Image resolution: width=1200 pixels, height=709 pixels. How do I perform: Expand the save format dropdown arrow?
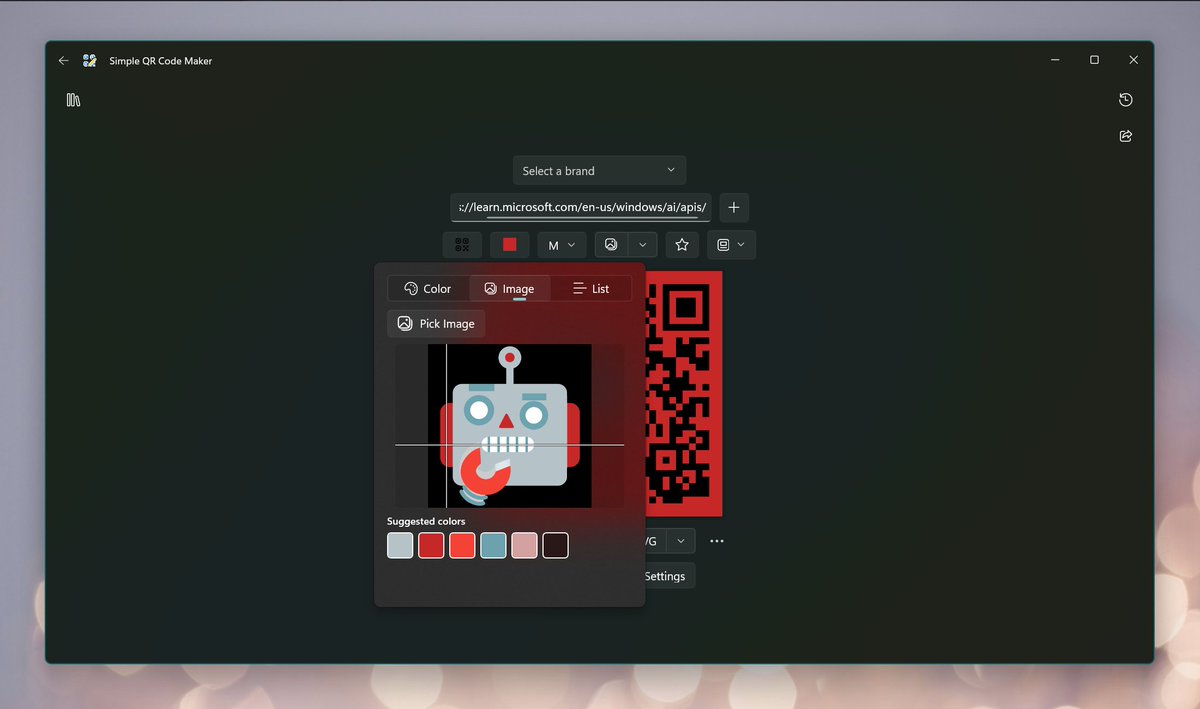pyautogui.click(x=680, y=541)
